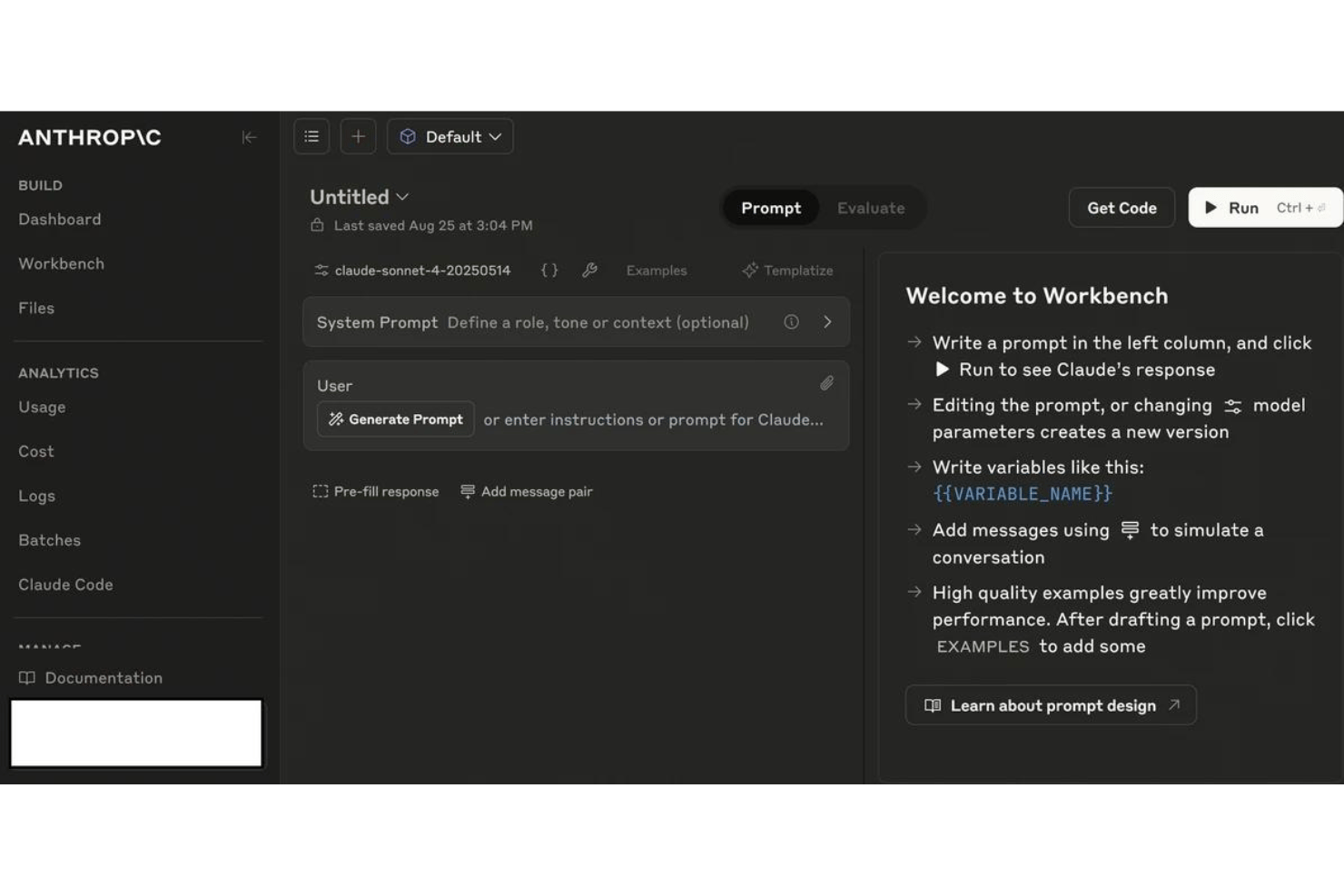This screenshot has width=1344, height=896.
Task: Open the prompt list icon button
Action: (311, 136)
